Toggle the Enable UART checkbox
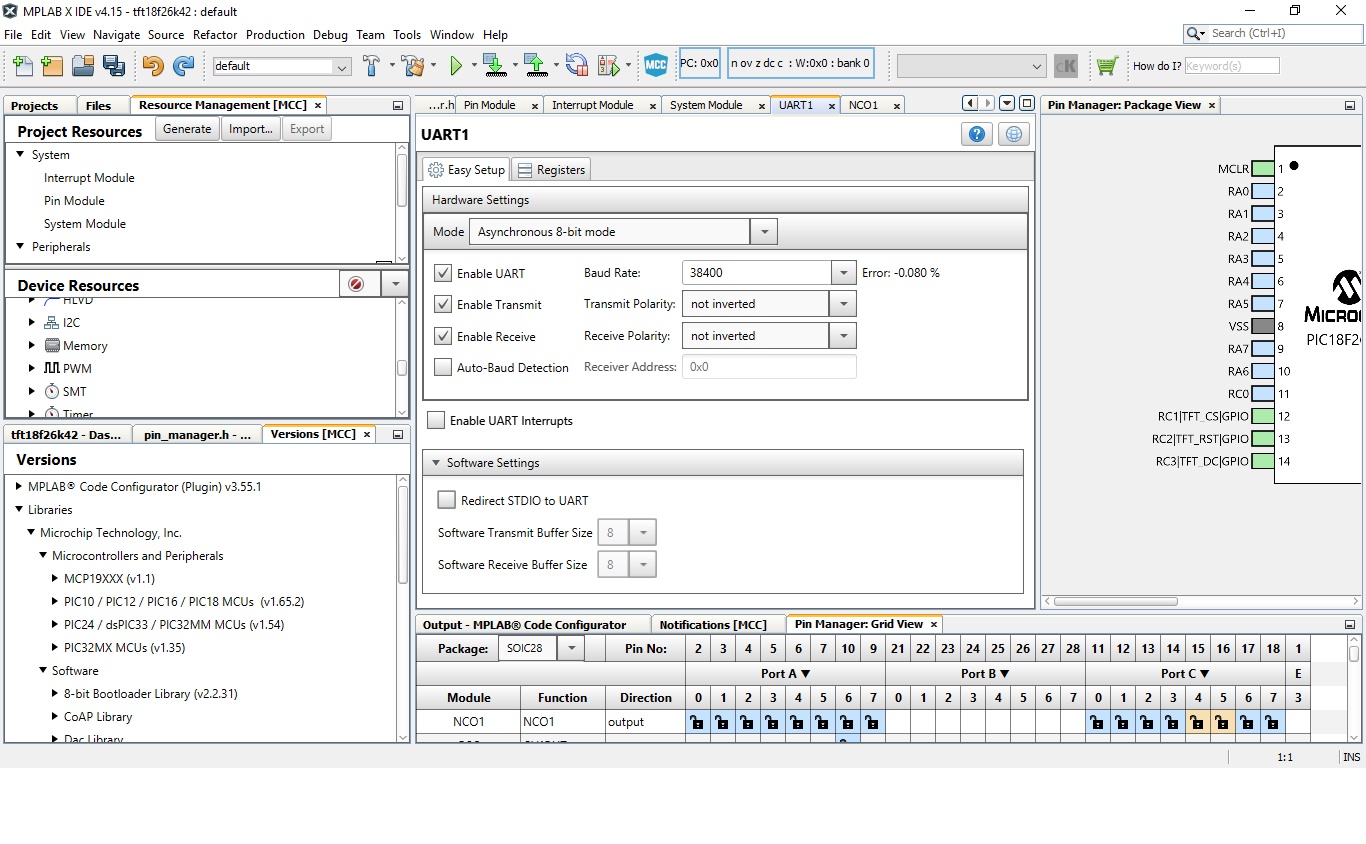 [443, 273]
